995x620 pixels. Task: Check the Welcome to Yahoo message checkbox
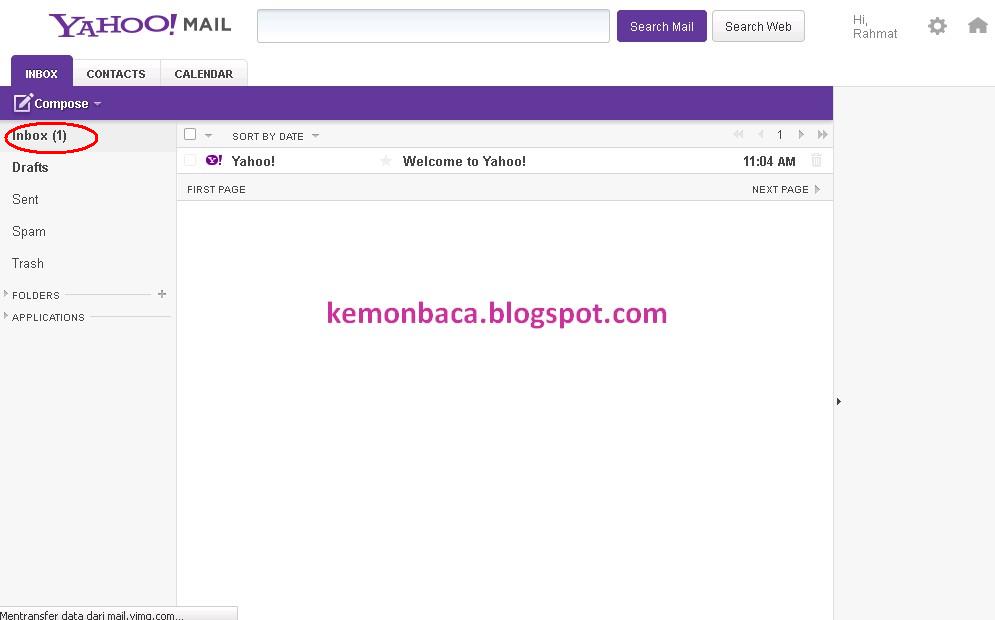tap(190, 161)
